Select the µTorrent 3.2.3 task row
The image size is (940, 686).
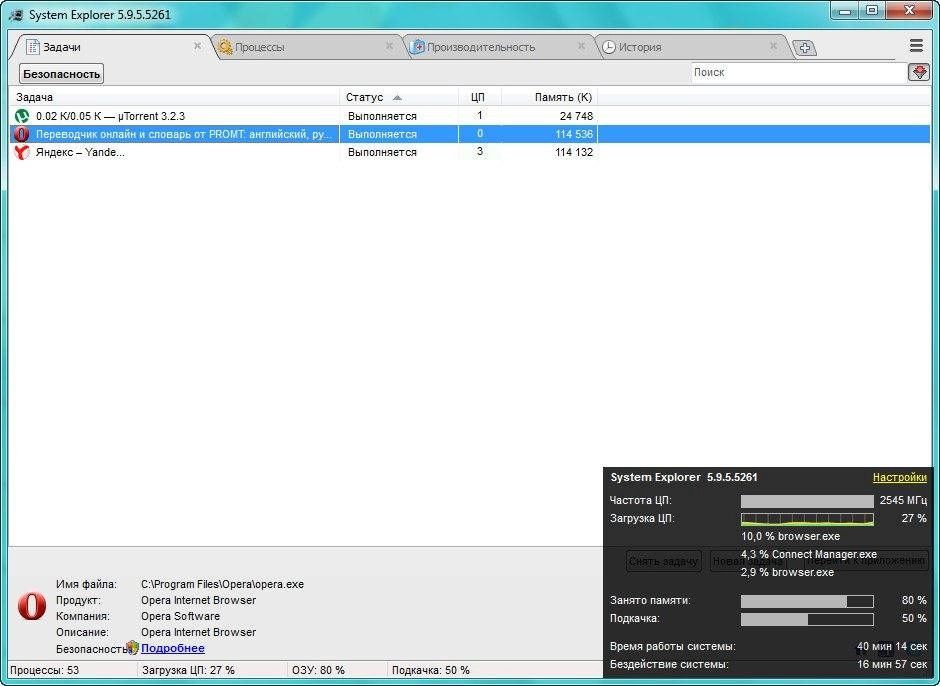[x=469, y=116]
